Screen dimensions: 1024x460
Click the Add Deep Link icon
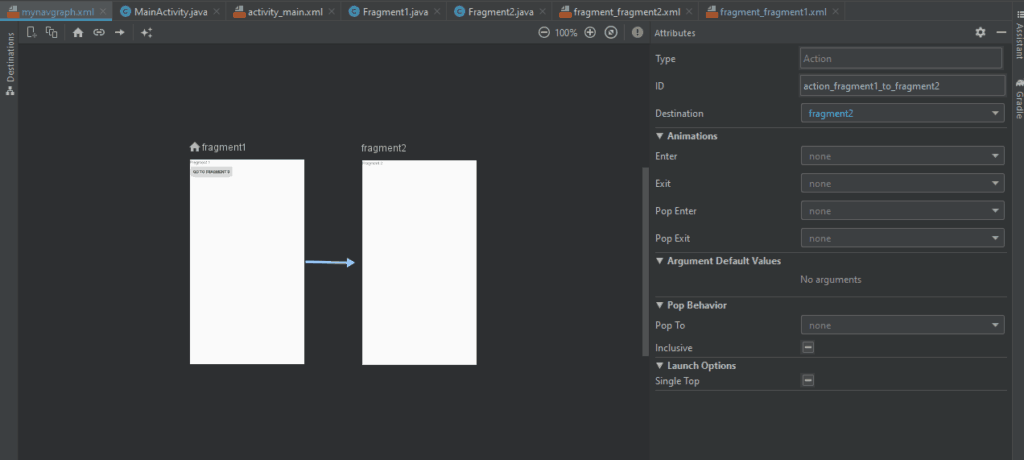(x=99, y=32)
